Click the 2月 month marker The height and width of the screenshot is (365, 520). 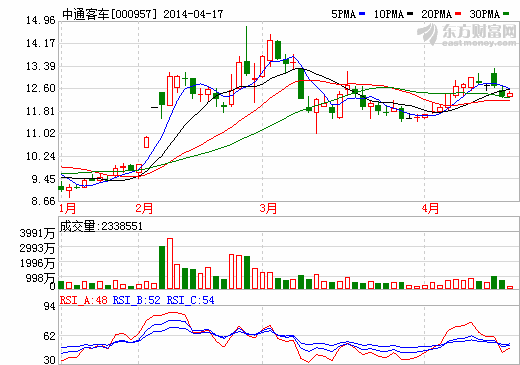[x=144, y=209]
